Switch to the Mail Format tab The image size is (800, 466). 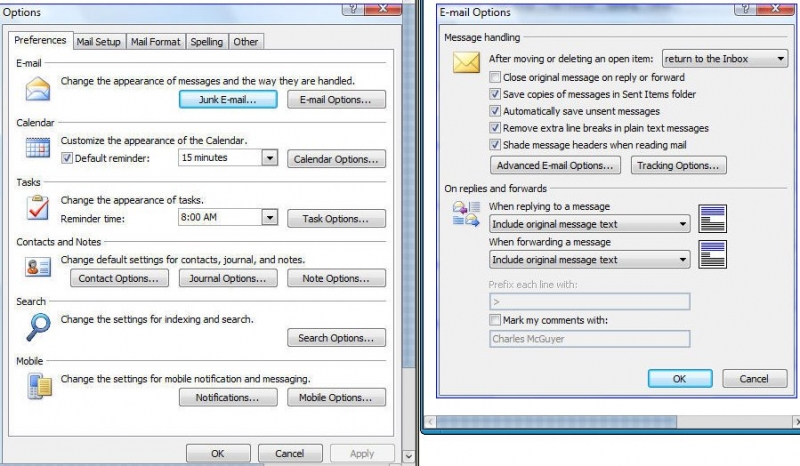[x=156, y=42]
